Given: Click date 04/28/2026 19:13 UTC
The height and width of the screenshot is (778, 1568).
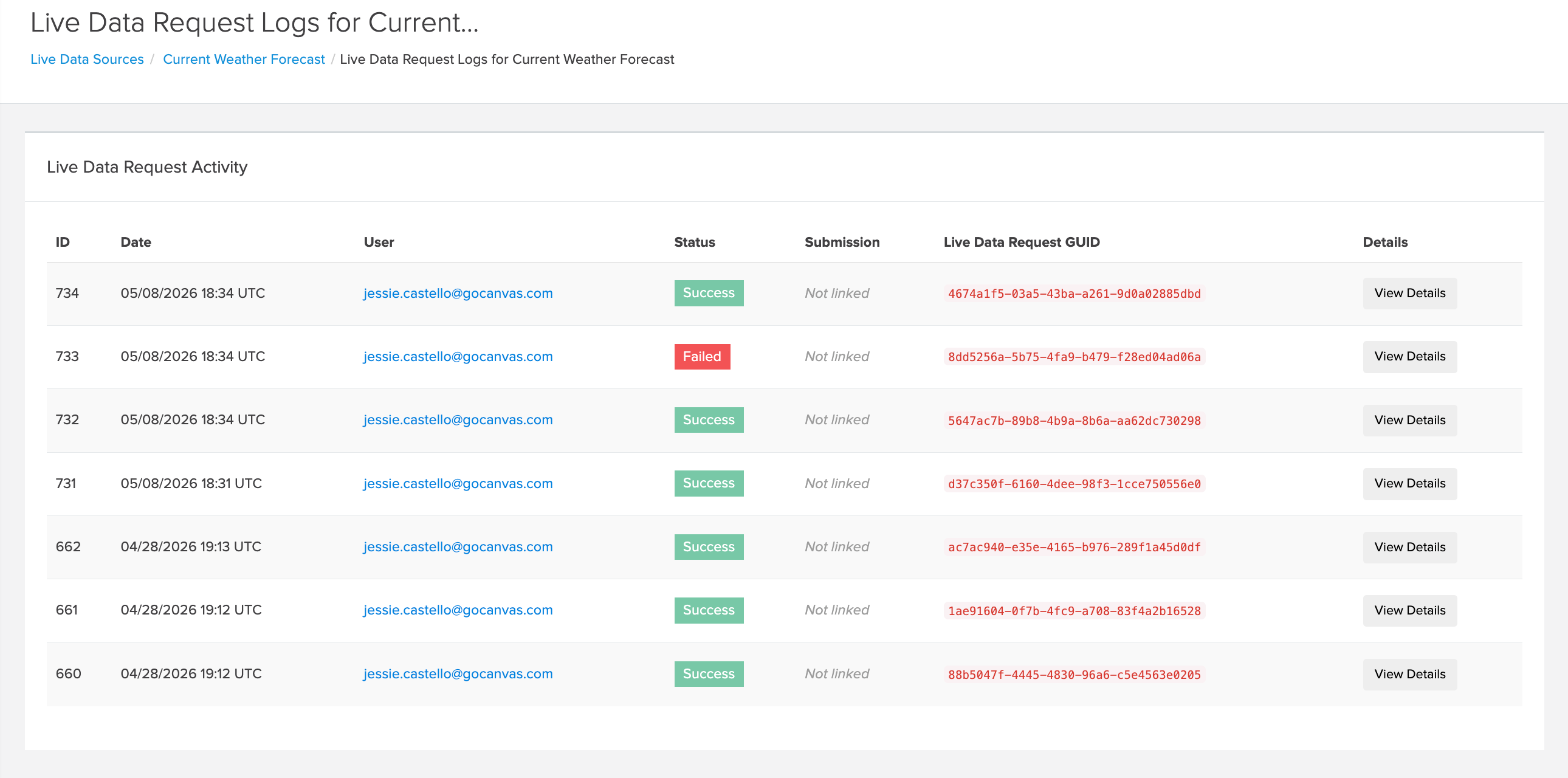Looking at the screenshot, I should 191,546.
